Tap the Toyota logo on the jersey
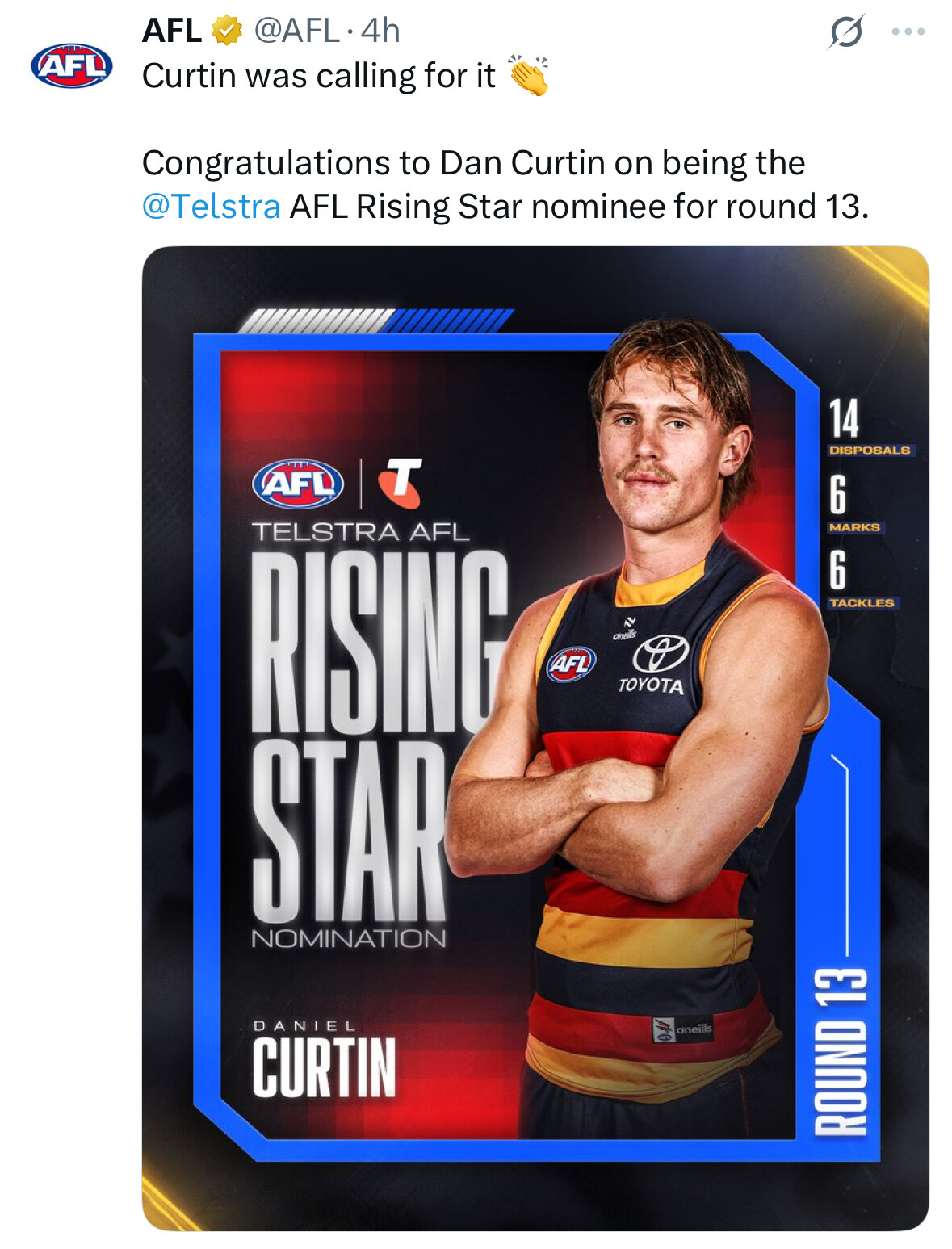952x1249 pixels. click(x=656, y=664)
